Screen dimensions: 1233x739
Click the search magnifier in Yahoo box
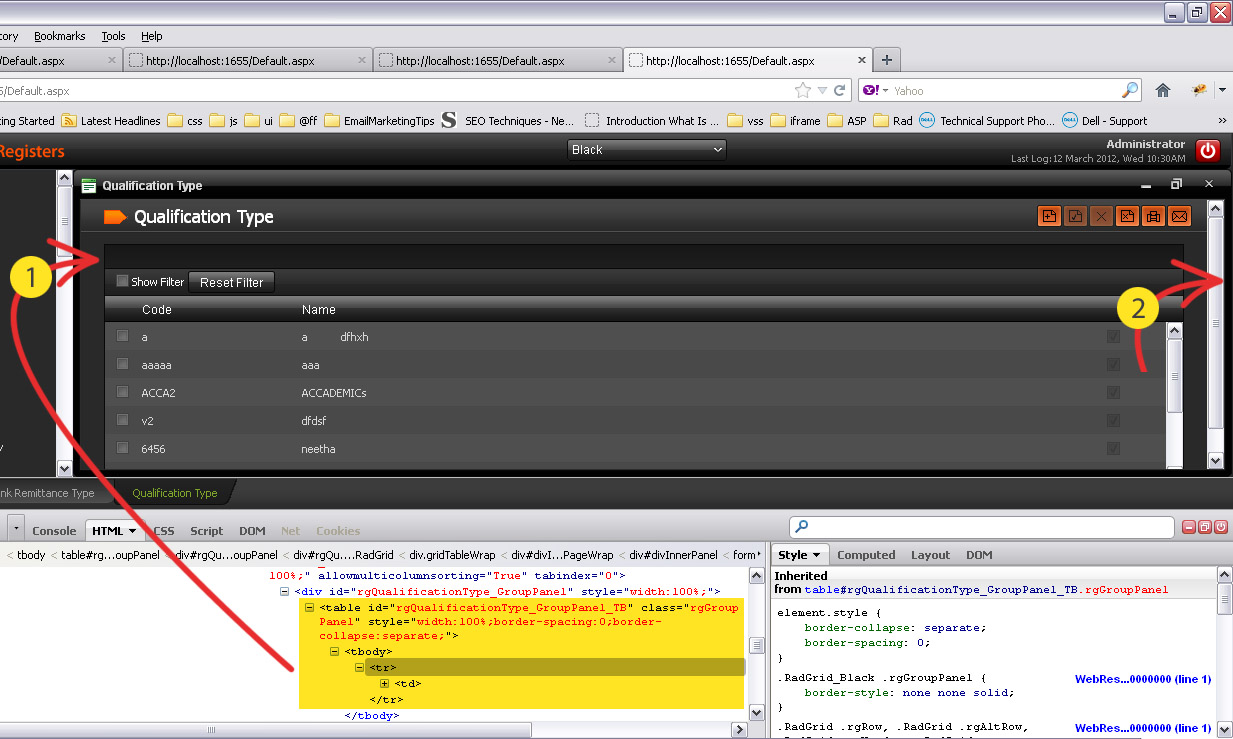(1130, 90)
